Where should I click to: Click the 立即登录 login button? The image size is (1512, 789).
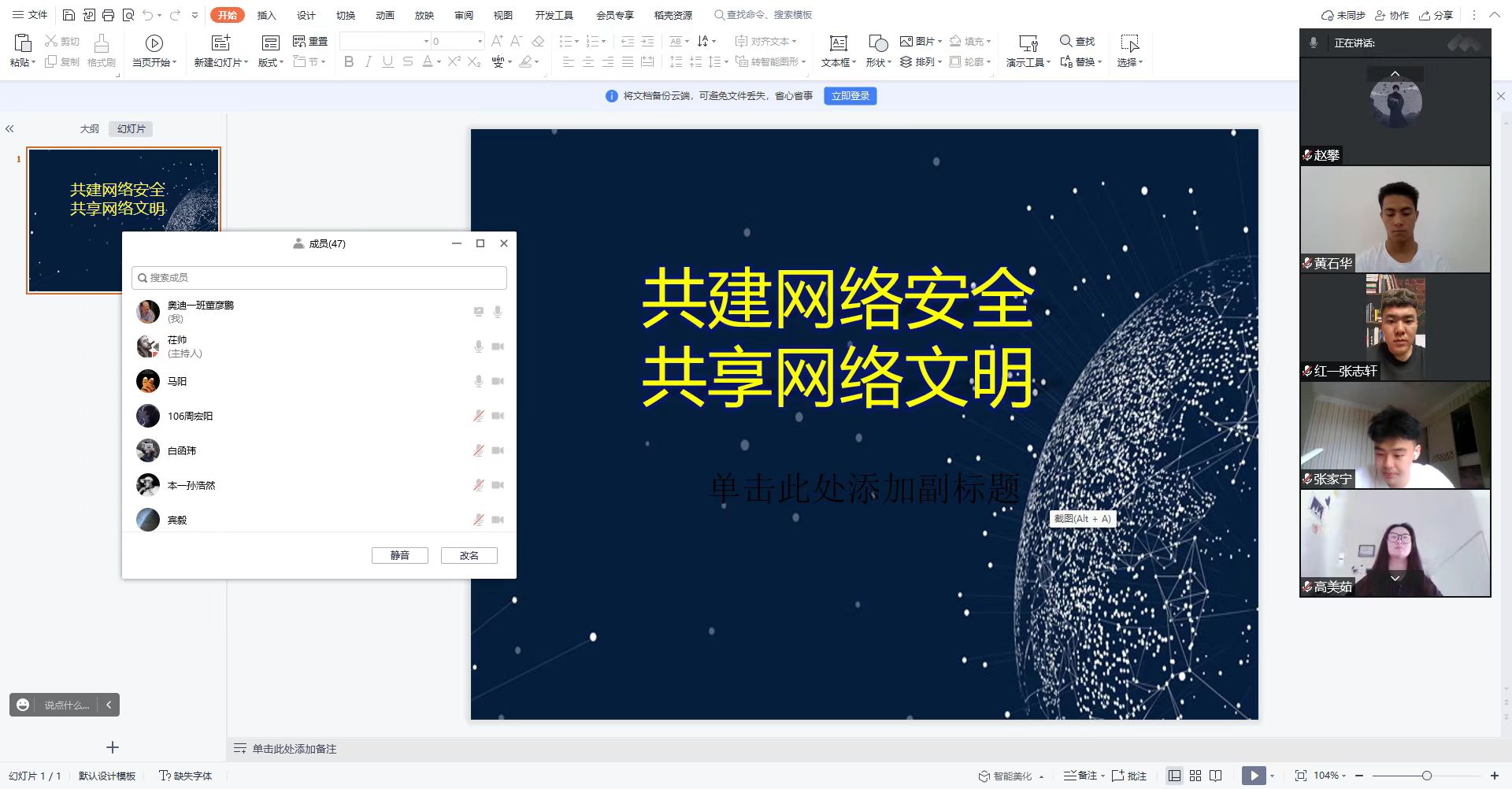(850, 96)
